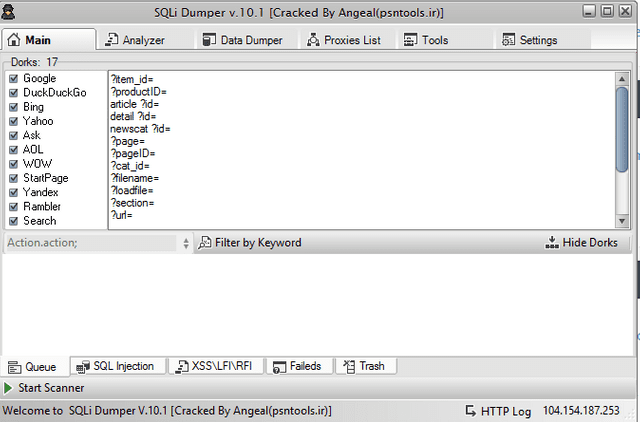
Task: Click the dork line detail ?id=
Action: pyautogui.click(x=133, y=116)
